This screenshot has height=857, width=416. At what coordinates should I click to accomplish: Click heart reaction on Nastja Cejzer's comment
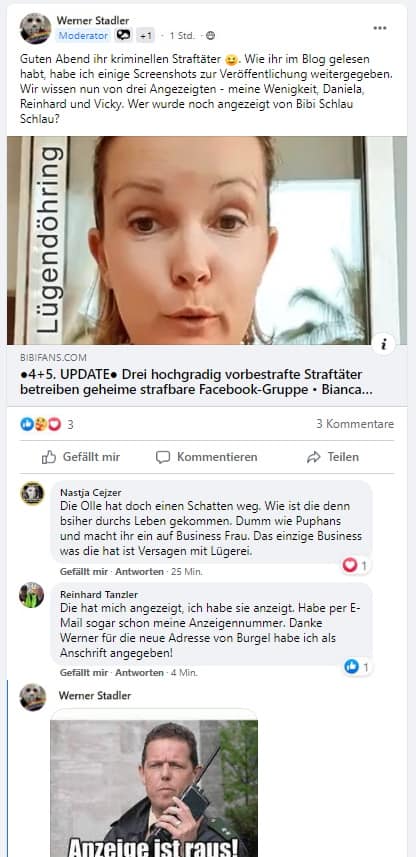tap(355, 566)
